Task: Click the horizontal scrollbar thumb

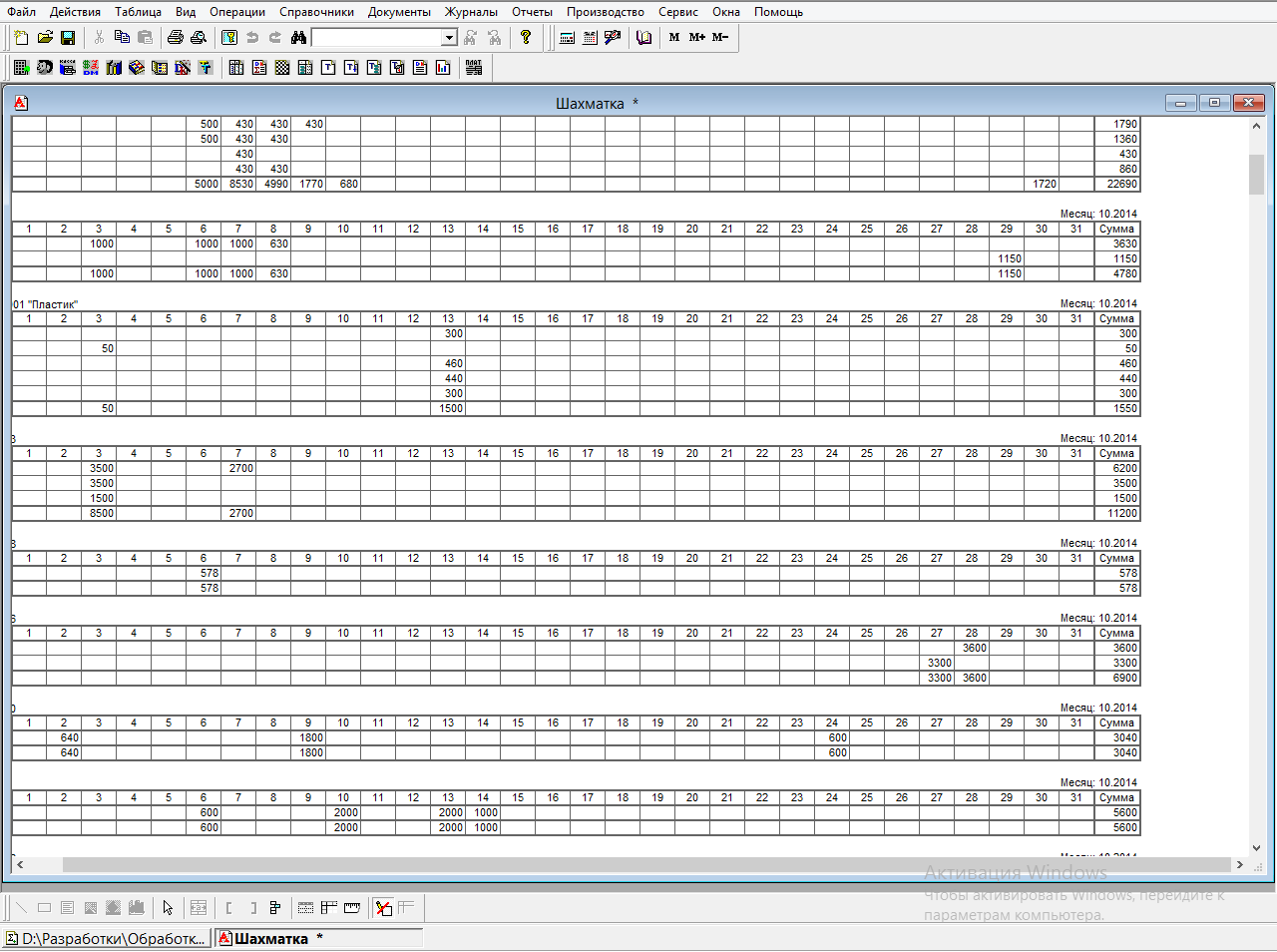Action: click(646, 864)
